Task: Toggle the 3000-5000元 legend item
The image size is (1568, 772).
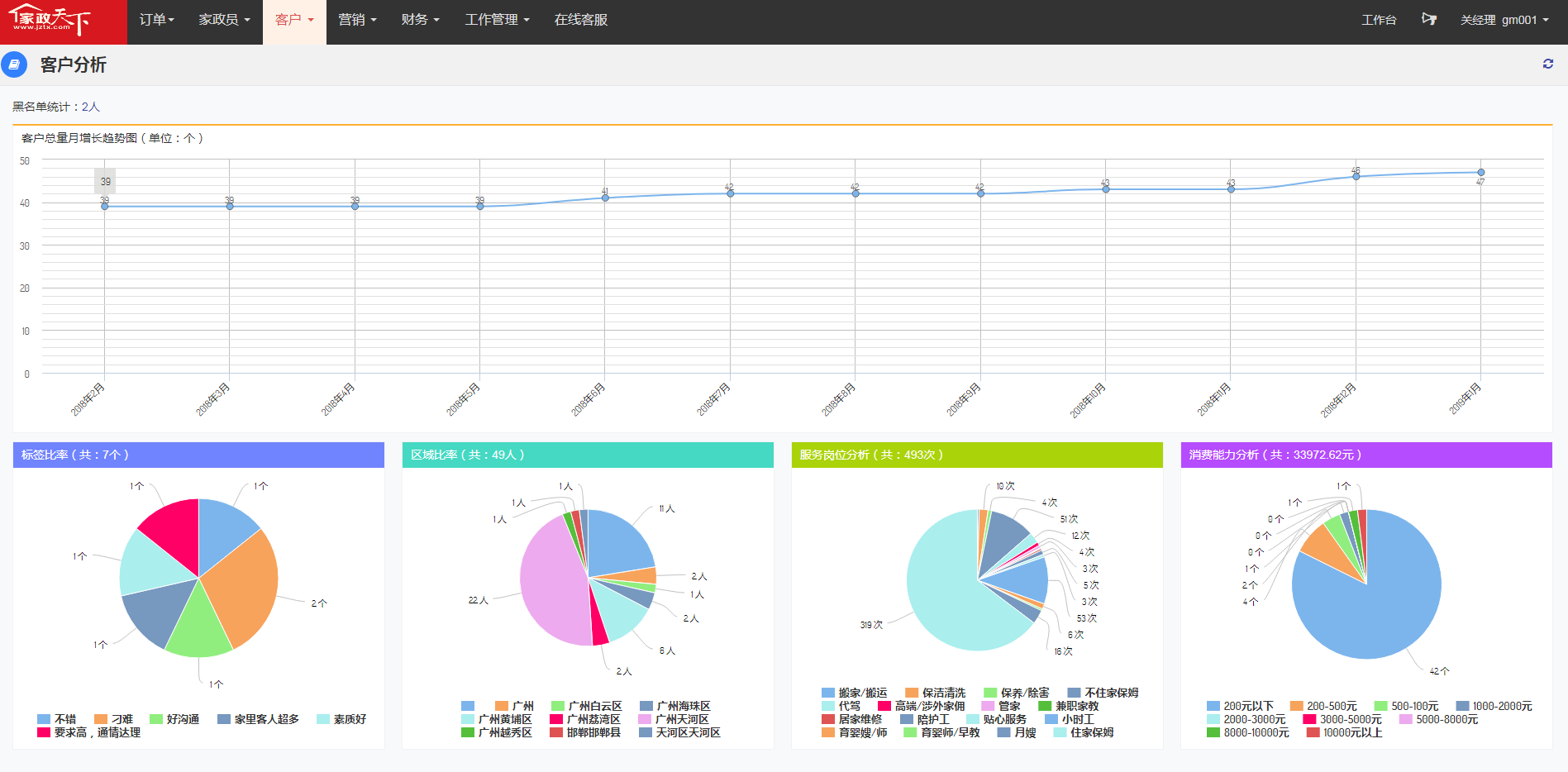Action: click(x=1342, y=719)
